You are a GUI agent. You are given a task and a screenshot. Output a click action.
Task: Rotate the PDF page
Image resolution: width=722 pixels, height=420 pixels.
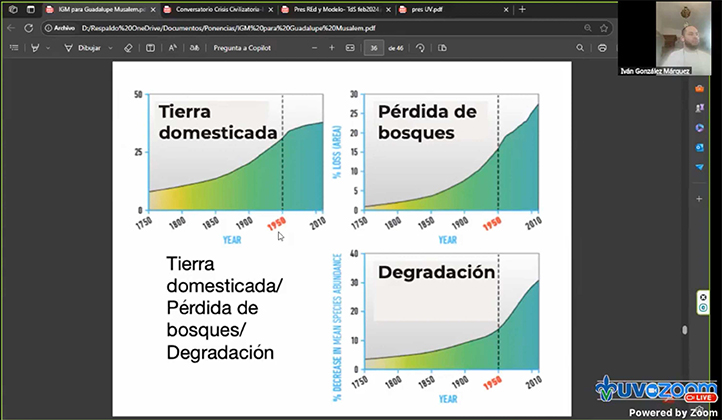point(420,48)
